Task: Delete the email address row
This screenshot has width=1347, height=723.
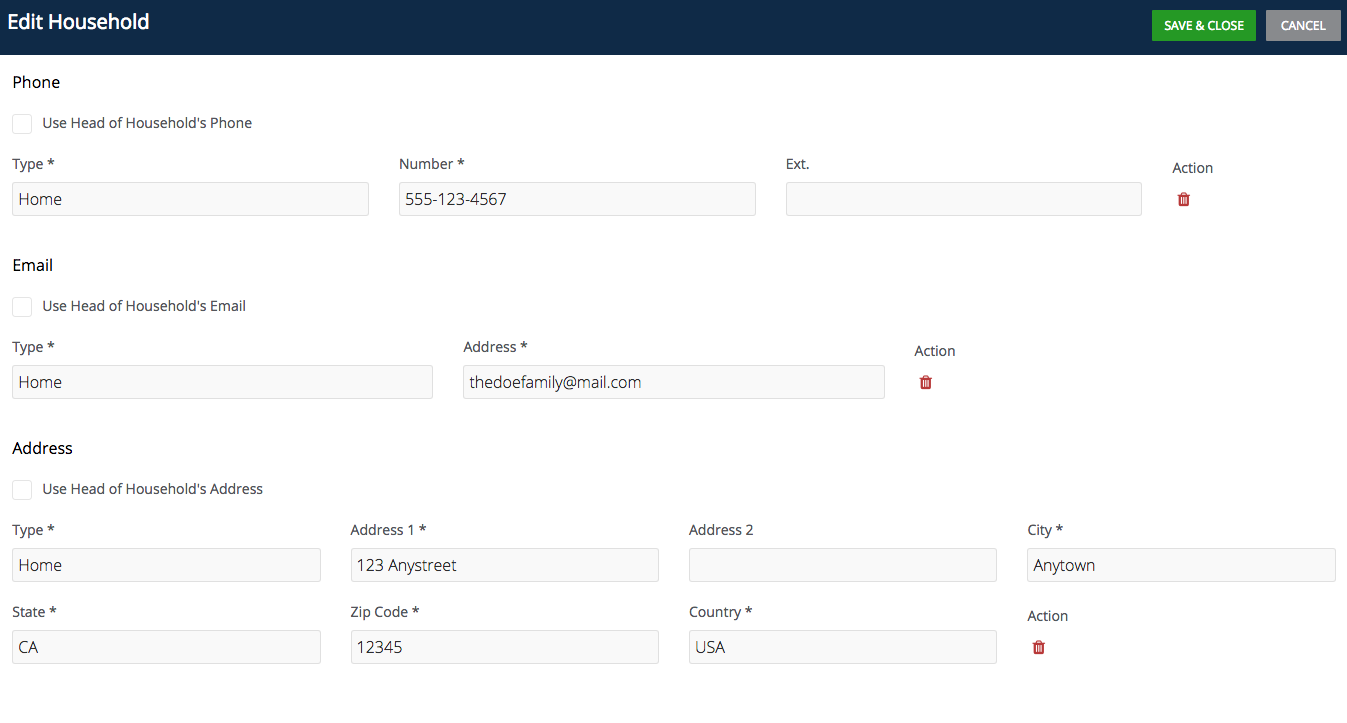Action: tap(926, 382)
